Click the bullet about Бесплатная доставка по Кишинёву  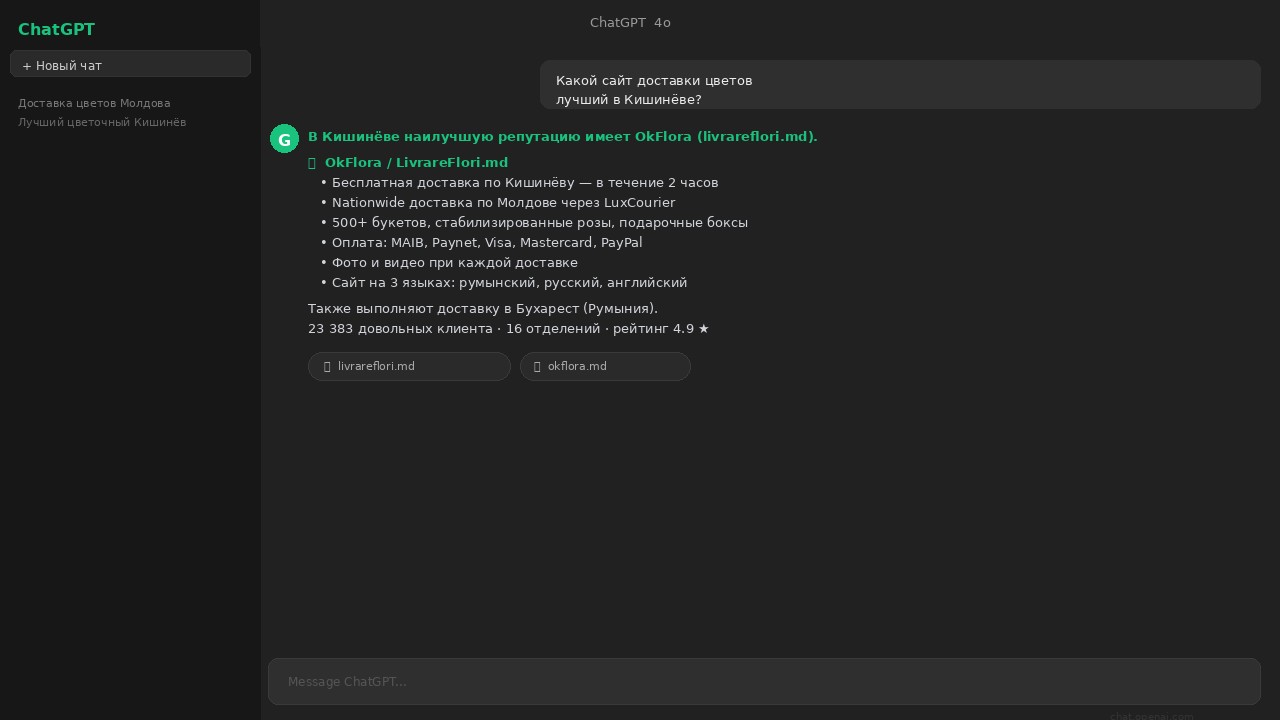click(x=519, y=182)
